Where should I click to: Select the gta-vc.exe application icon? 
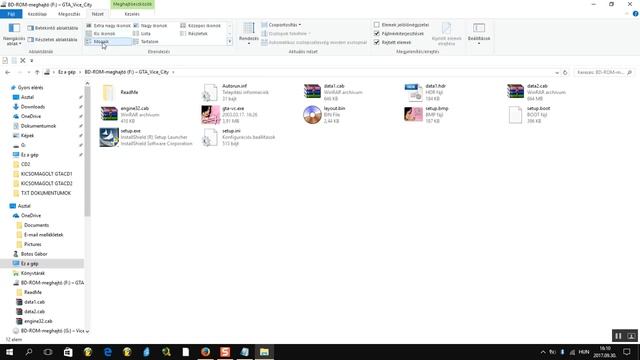[211, 115]
